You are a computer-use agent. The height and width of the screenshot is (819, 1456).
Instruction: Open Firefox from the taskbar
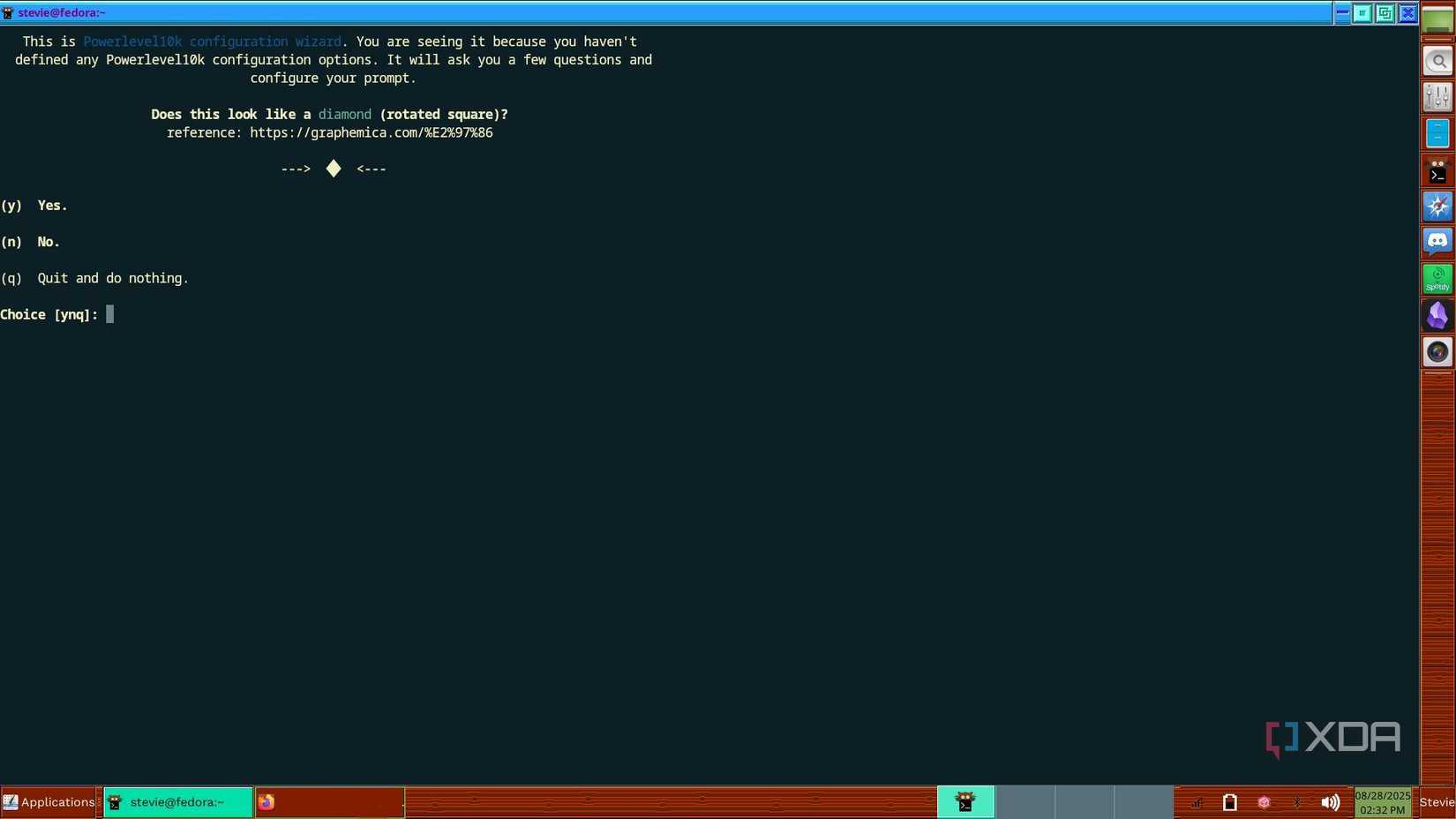click(x=267, y=802)
